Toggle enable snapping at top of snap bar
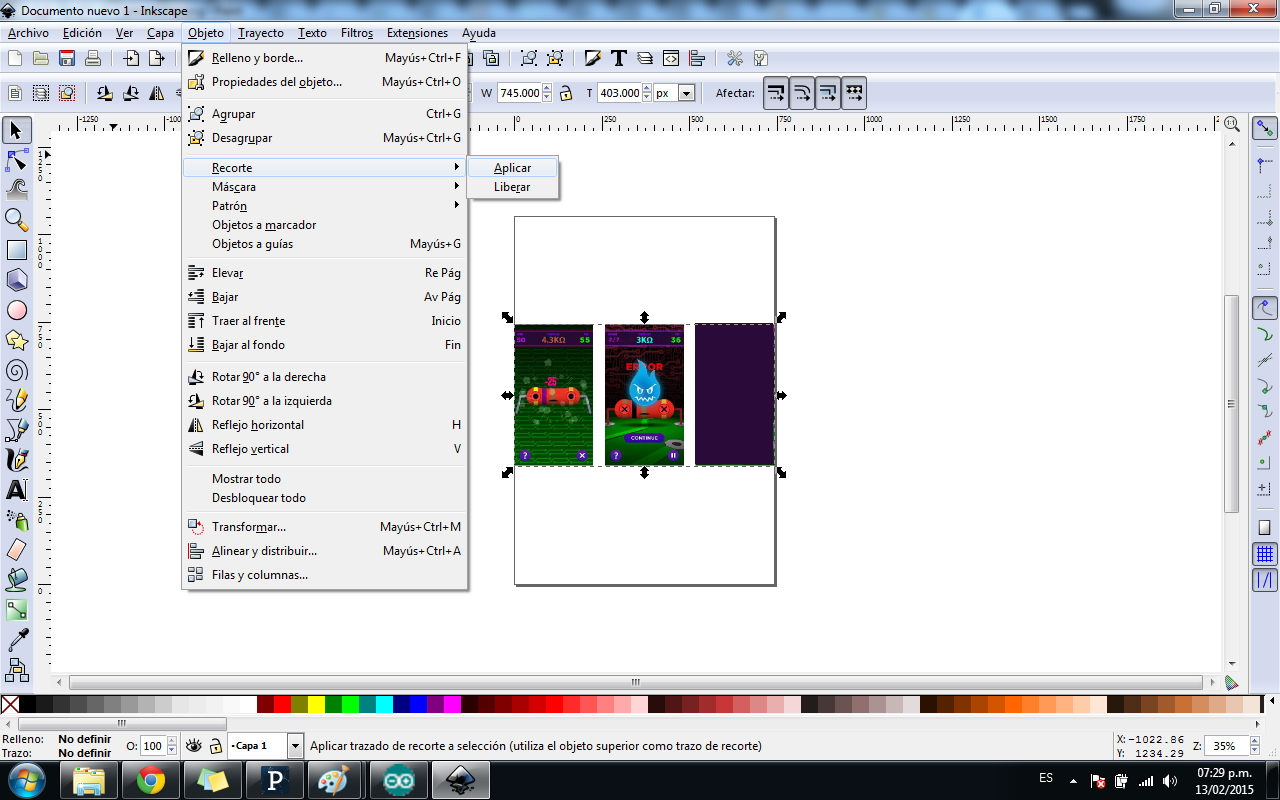 click(x=1265, y=128)
